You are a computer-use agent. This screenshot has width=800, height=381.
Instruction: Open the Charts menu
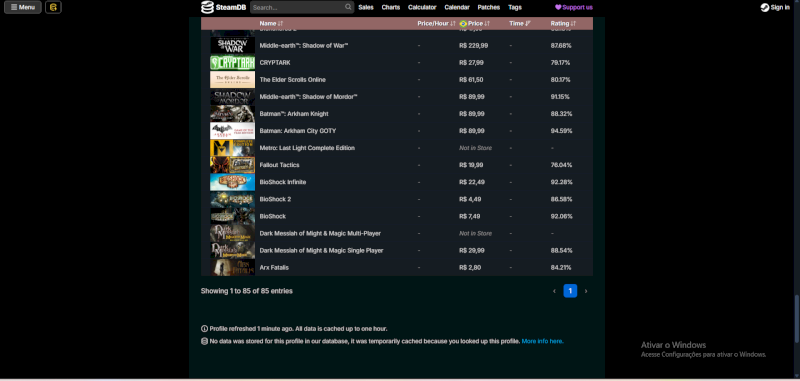391,7
